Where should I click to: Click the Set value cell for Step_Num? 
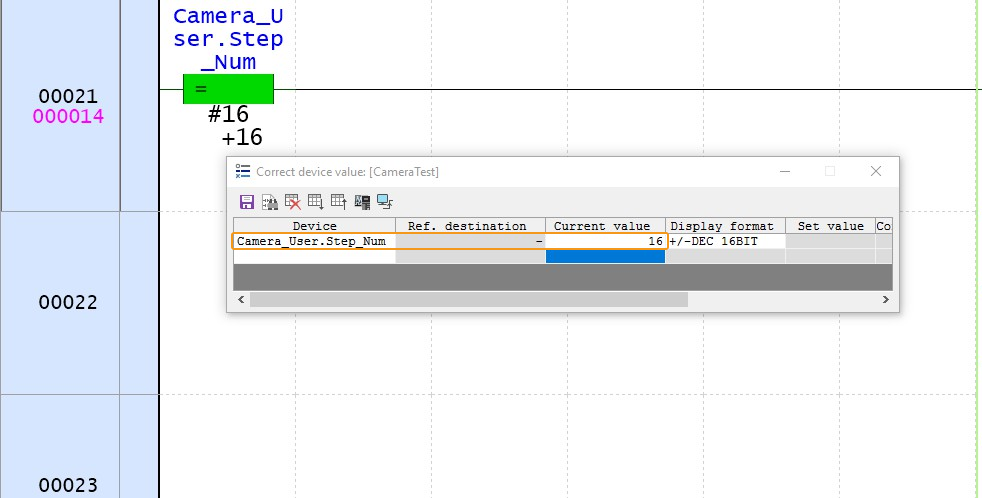pyautogui.click(x=829, y=241)
